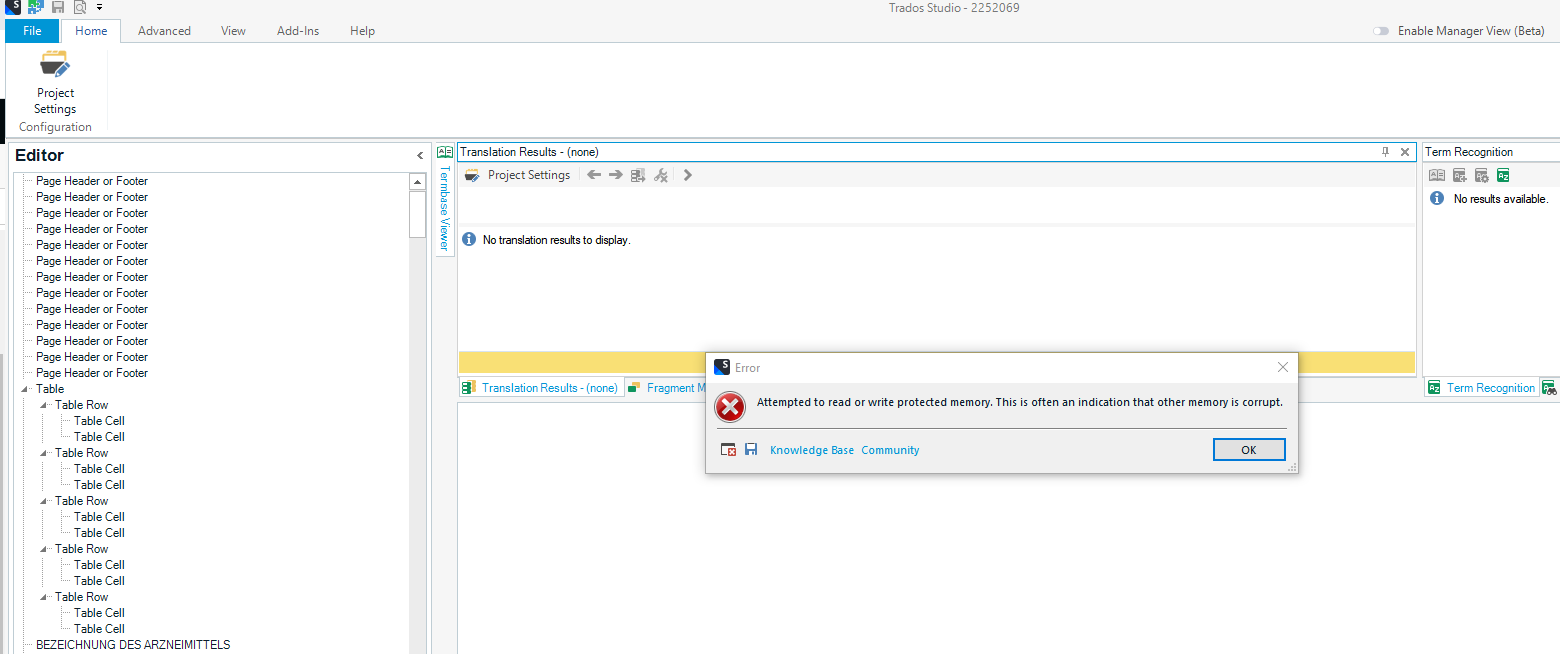Switch to the Fragment Matches tab
This screenshot has height=654, width=1560.
pos(667,388)
